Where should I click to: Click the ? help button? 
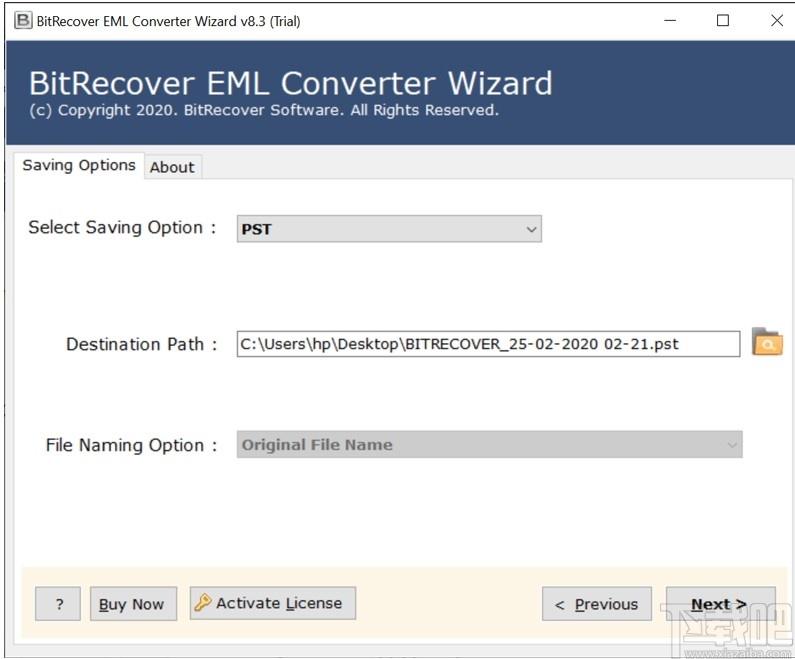coord(58,604)
